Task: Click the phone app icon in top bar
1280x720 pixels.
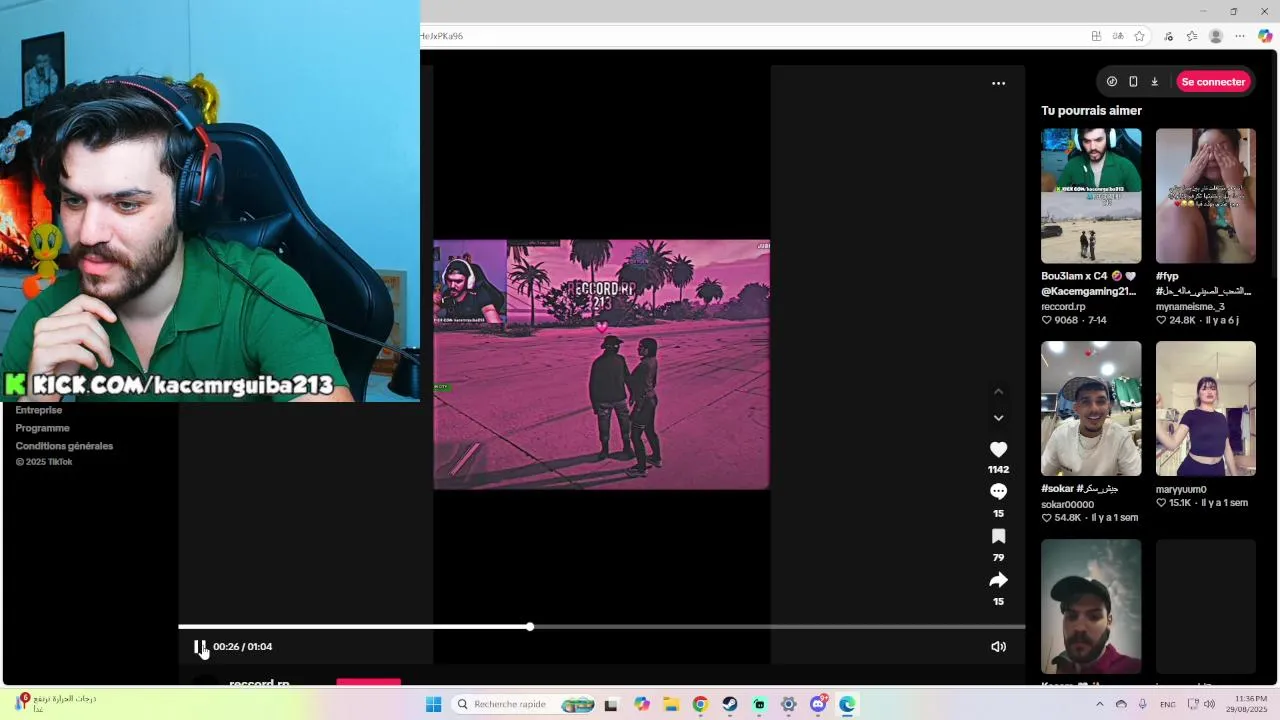Action: click(x=1133, y=82)
